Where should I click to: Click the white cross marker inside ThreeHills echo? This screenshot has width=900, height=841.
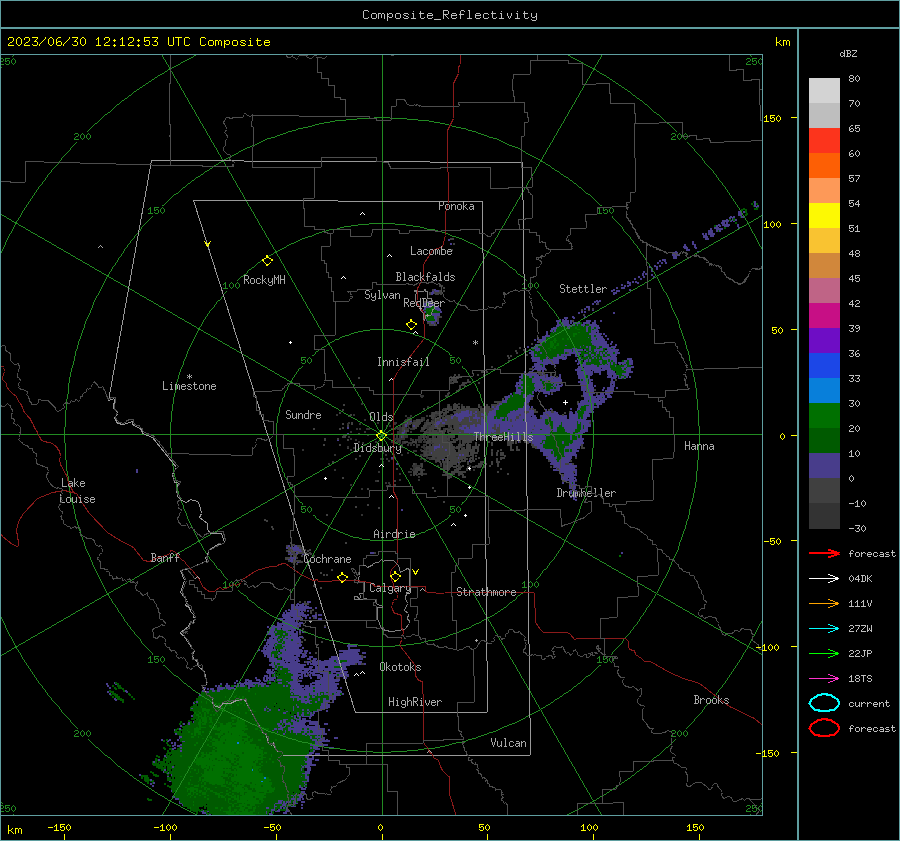tap(565, 402)
